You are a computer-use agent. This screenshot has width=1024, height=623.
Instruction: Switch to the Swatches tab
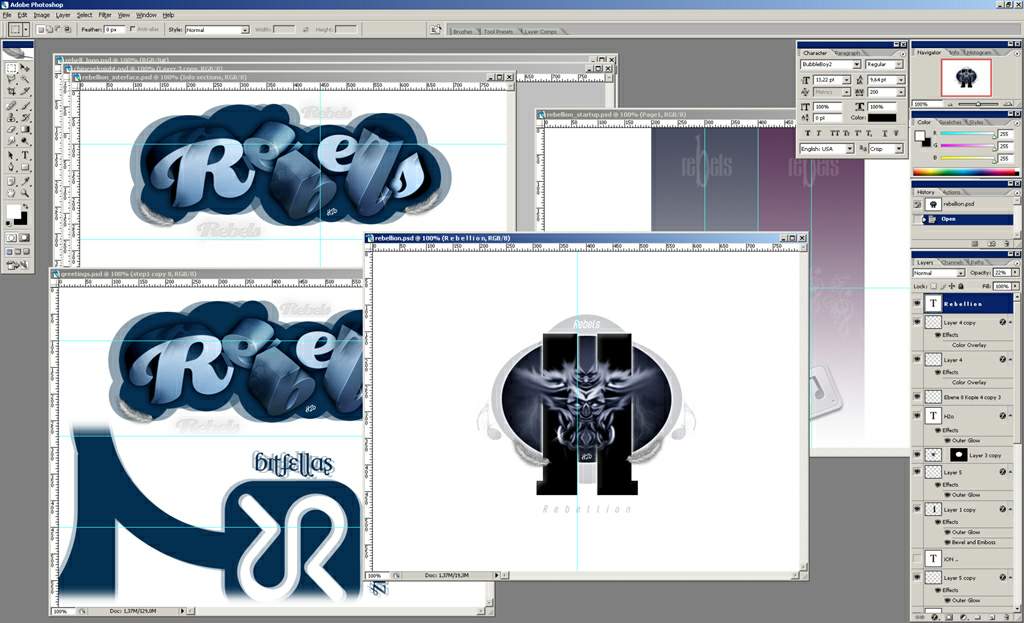951,122
